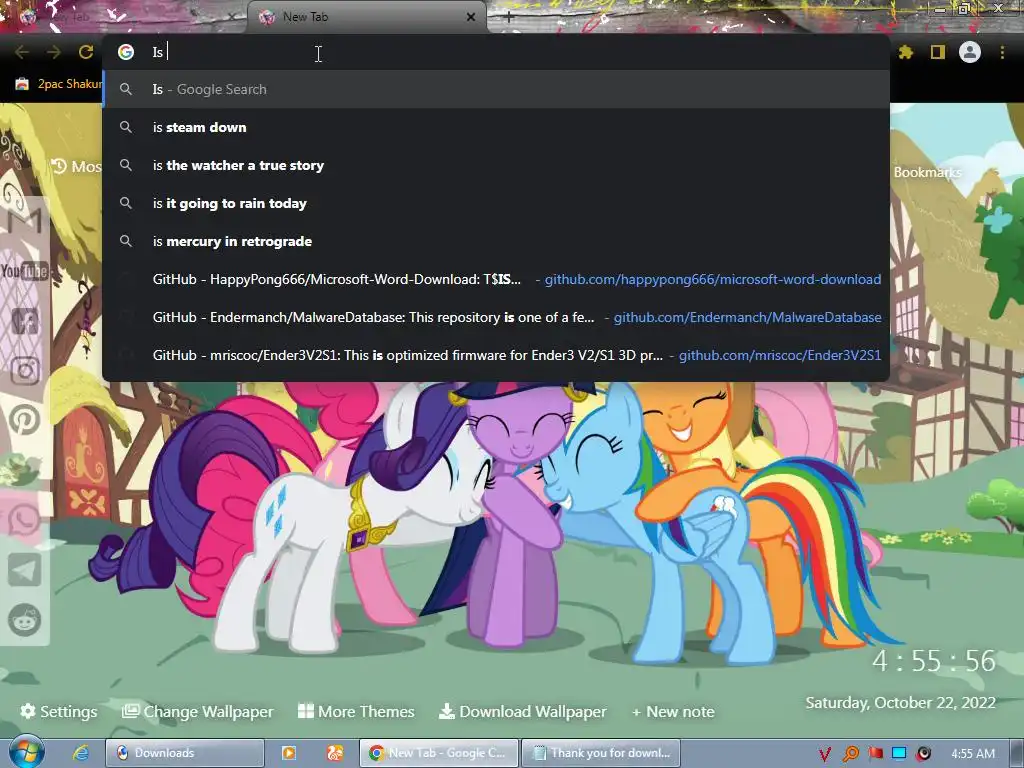Click the red V tray icon
The width and height of the screenshot is (1024, 768).
(x=825, y=754)
